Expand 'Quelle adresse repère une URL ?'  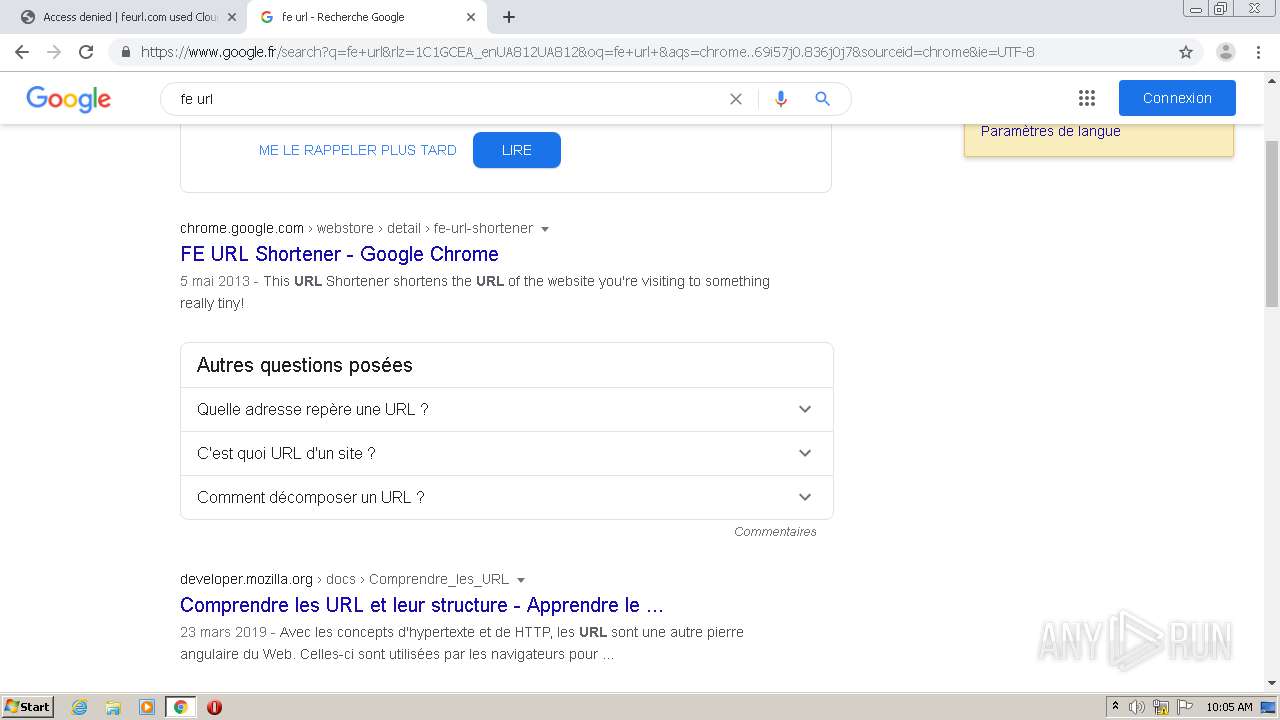click(x=506, y=409)
